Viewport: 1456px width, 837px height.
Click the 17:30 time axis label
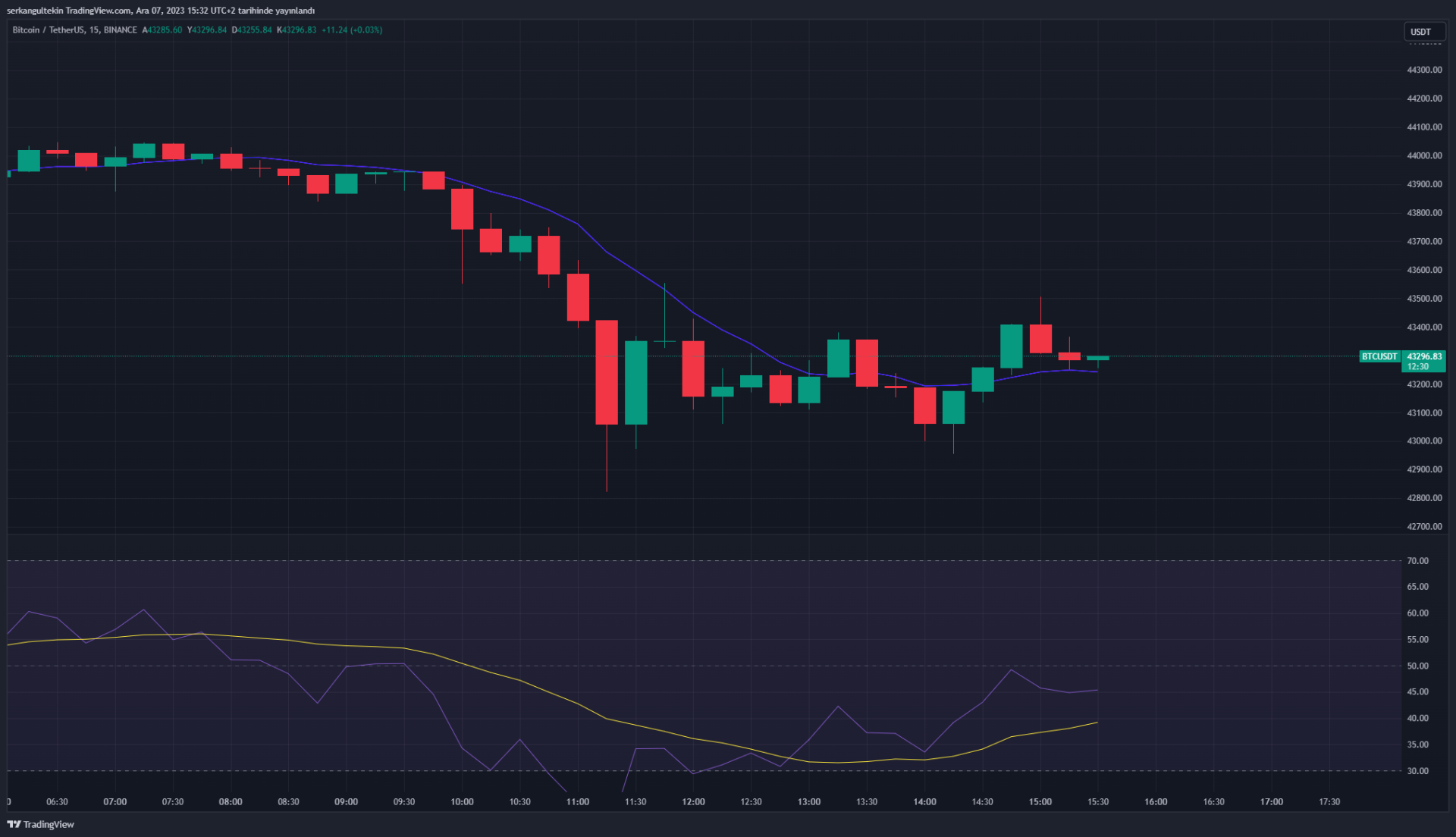tap(1329, 801)
